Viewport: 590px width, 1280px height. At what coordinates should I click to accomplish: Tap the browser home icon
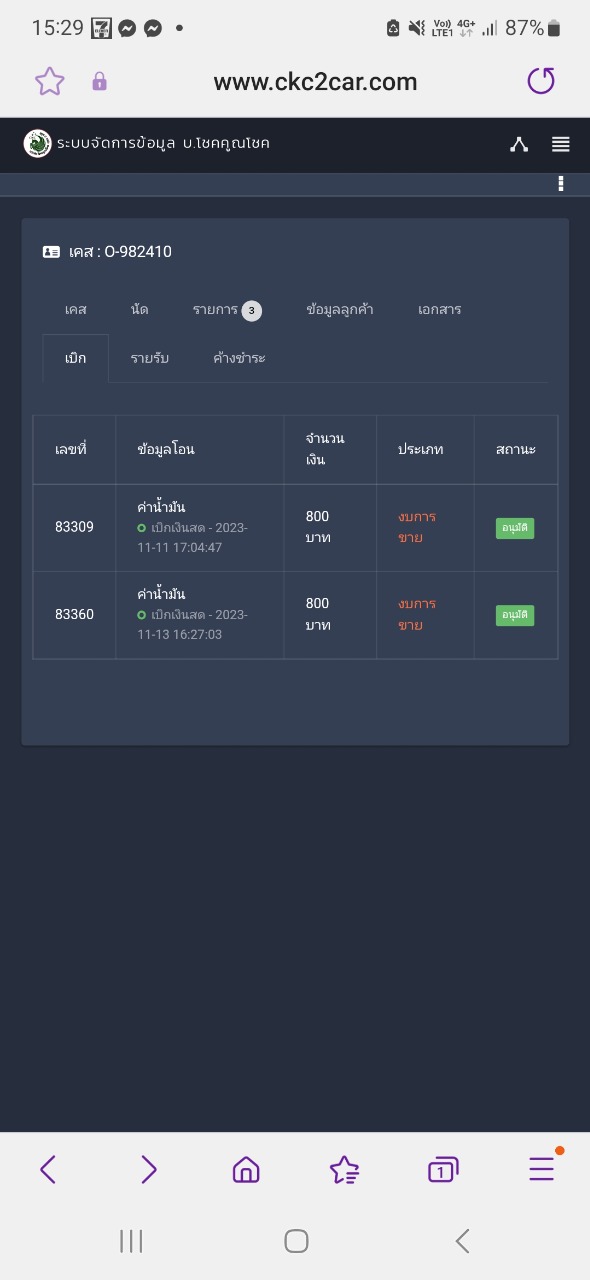(246, 1169)
